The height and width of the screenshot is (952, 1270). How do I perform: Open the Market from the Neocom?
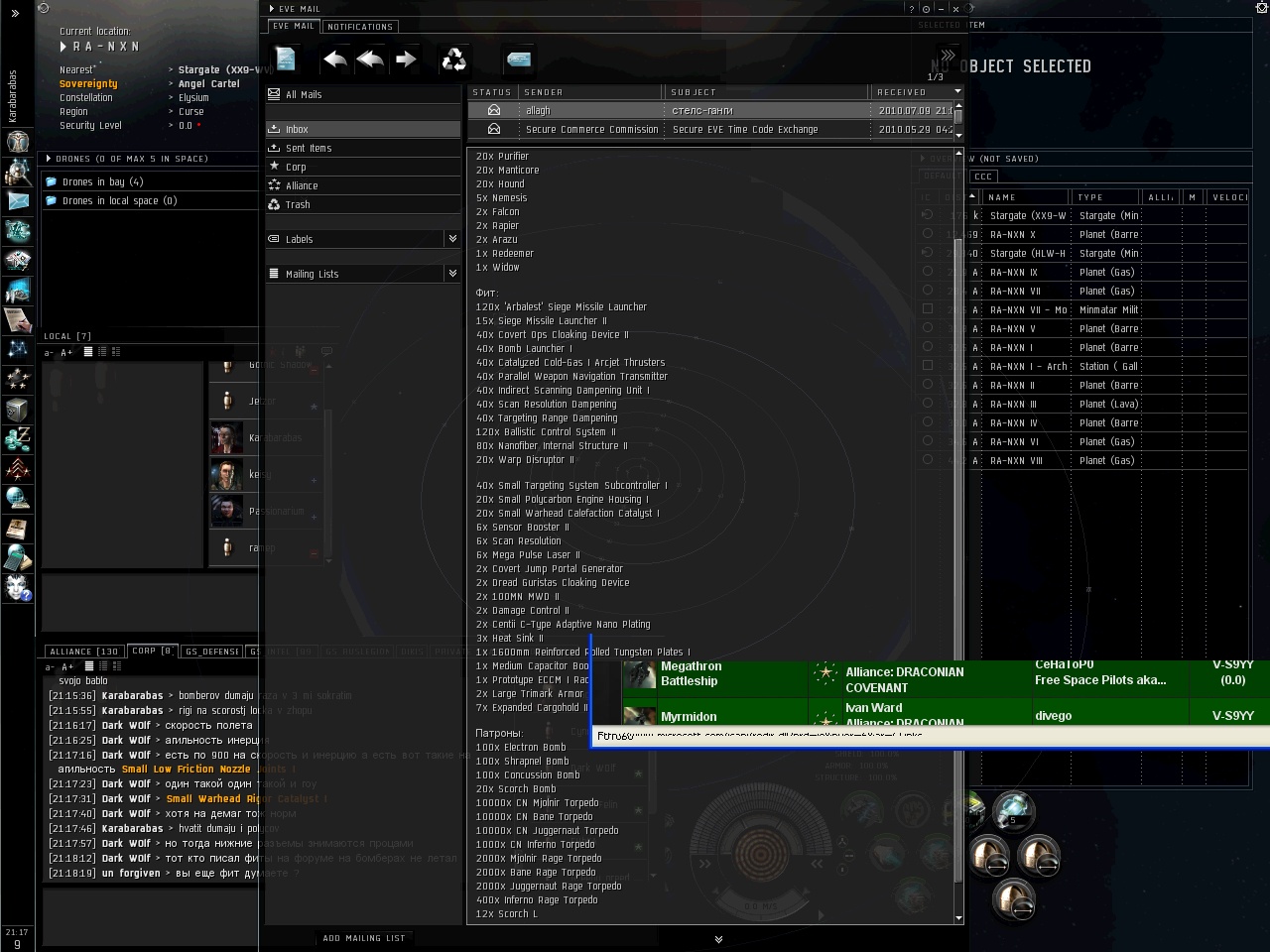tap(17, 260)
